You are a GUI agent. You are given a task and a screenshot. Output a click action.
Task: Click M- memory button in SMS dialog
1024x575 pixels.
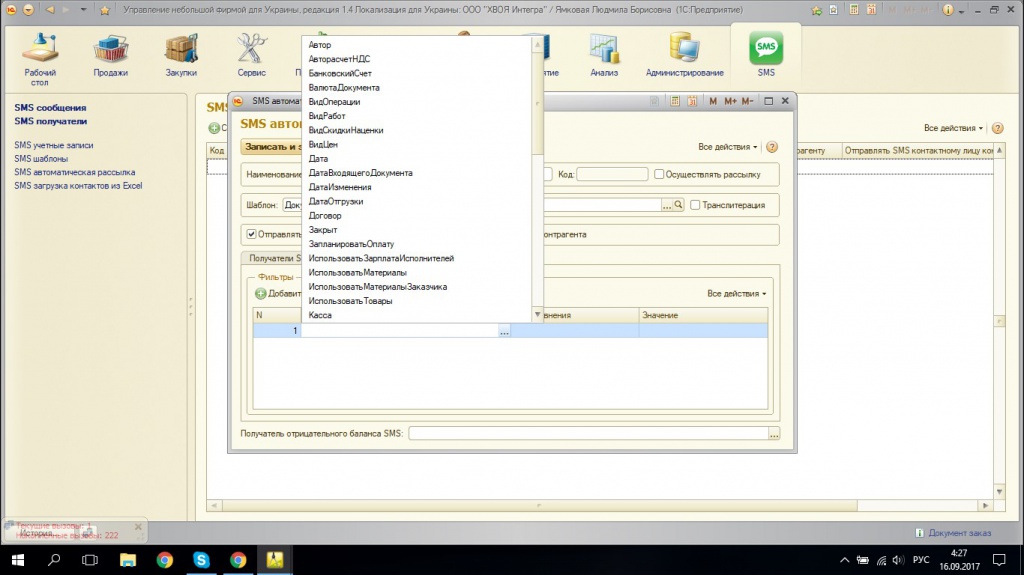[x=747, y=101]
